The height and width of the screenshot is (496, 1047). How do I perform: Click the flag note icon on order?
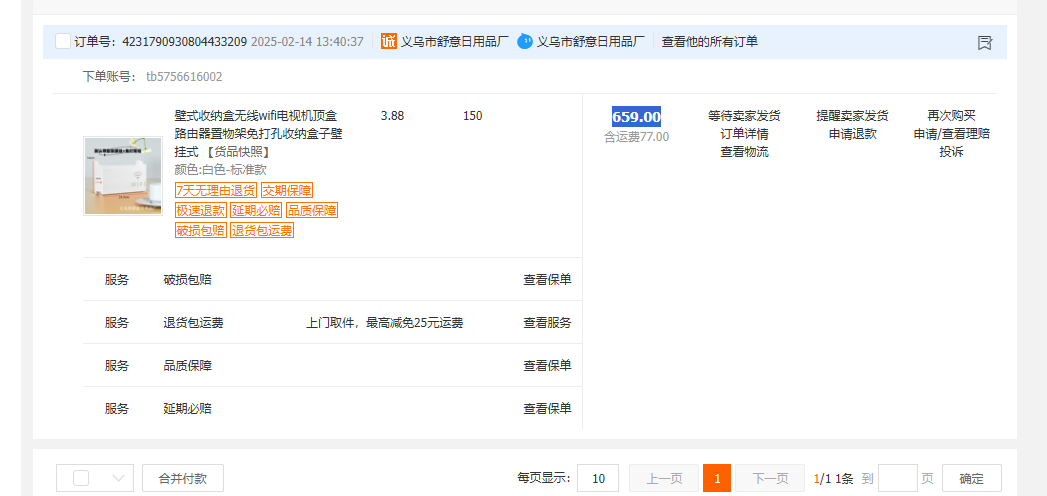pyautogui.click(x=984, y=42)
